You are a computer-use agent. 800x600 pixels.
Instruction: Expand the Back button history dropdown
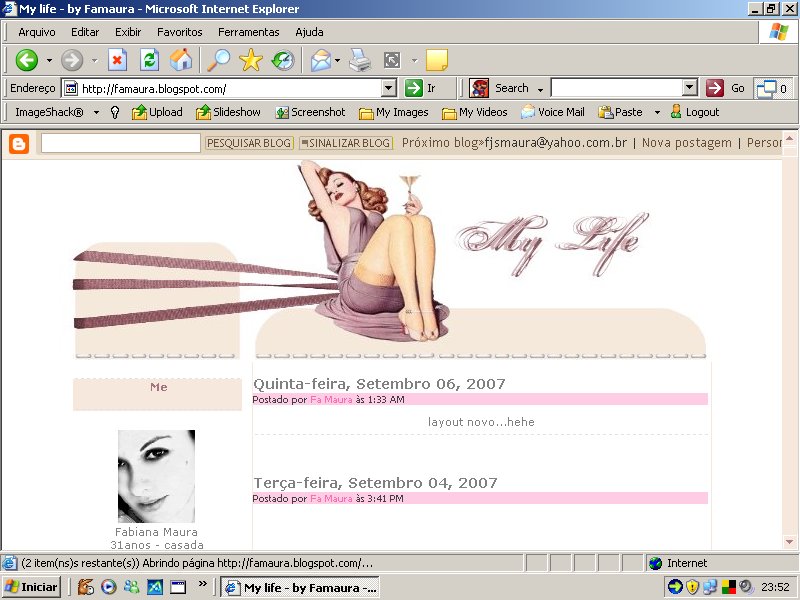(x=49, y=61)
